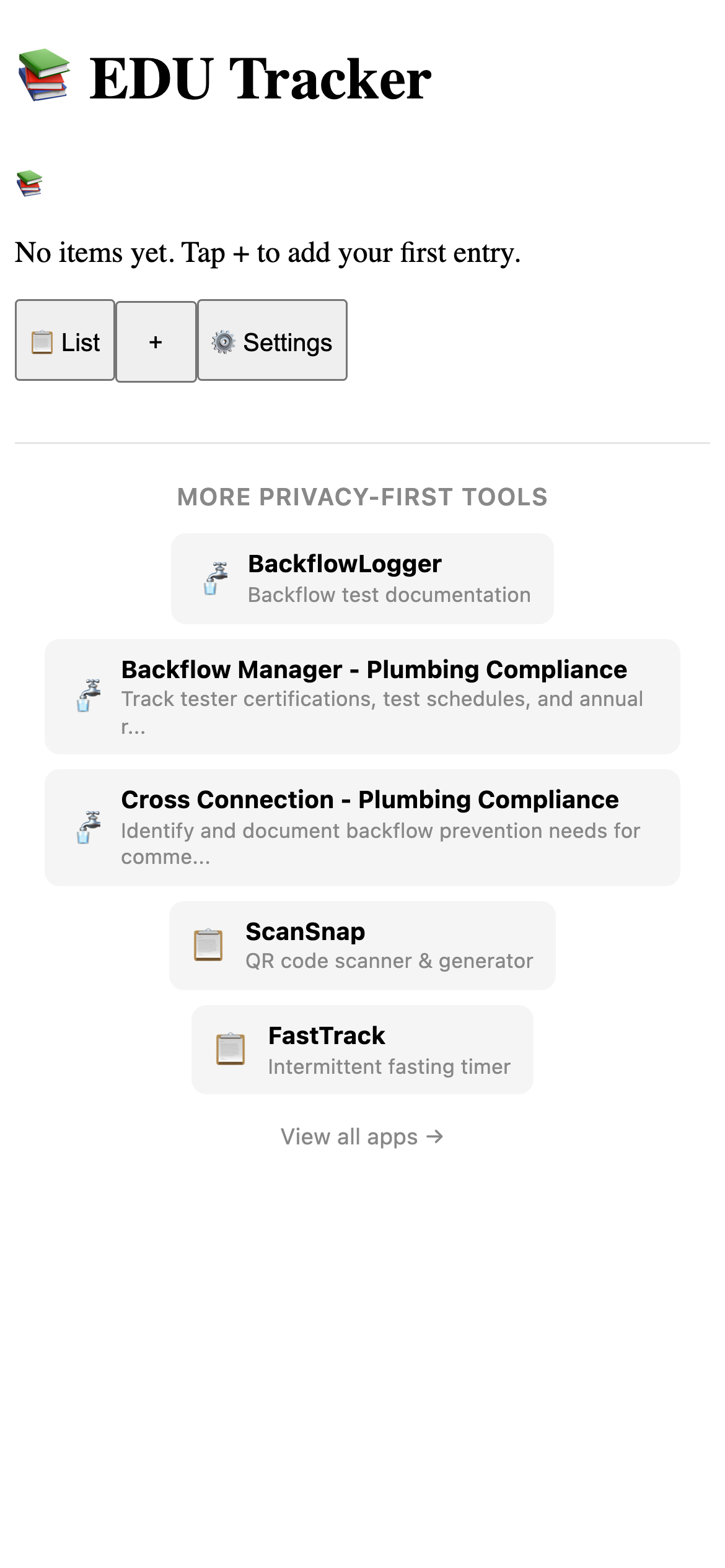Open the Cross Connection - Plumbing Compliance tool
This screenshot has width=725, height=1568.
[362, 826]
